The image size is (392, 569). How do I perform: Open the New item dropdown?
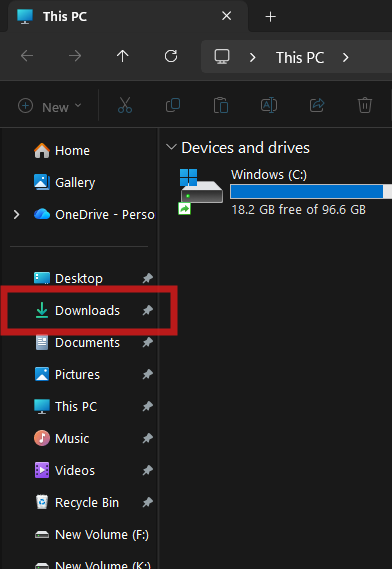(49, 107)
